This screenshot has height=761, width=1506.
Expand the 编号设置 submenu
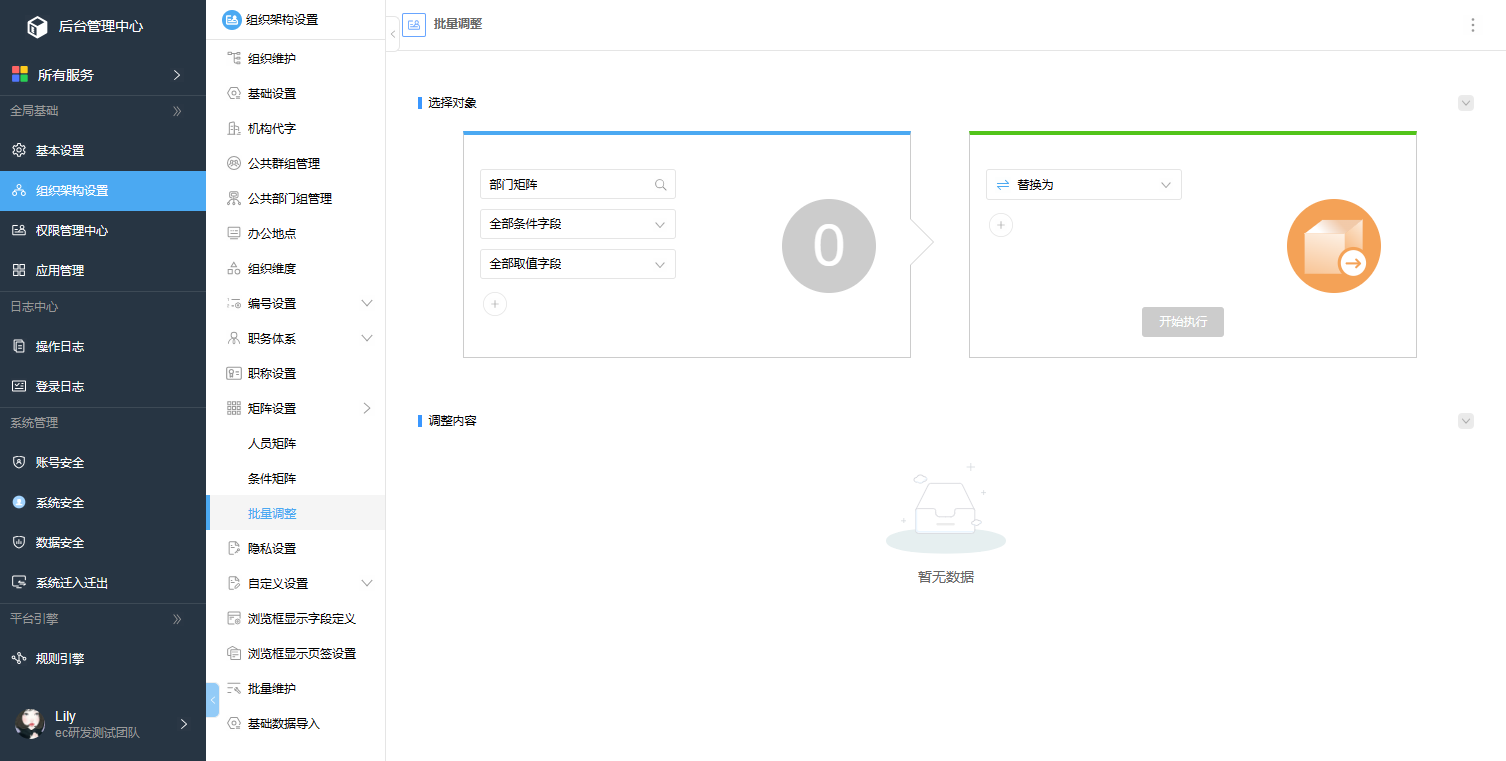click(x=367, y=304)
